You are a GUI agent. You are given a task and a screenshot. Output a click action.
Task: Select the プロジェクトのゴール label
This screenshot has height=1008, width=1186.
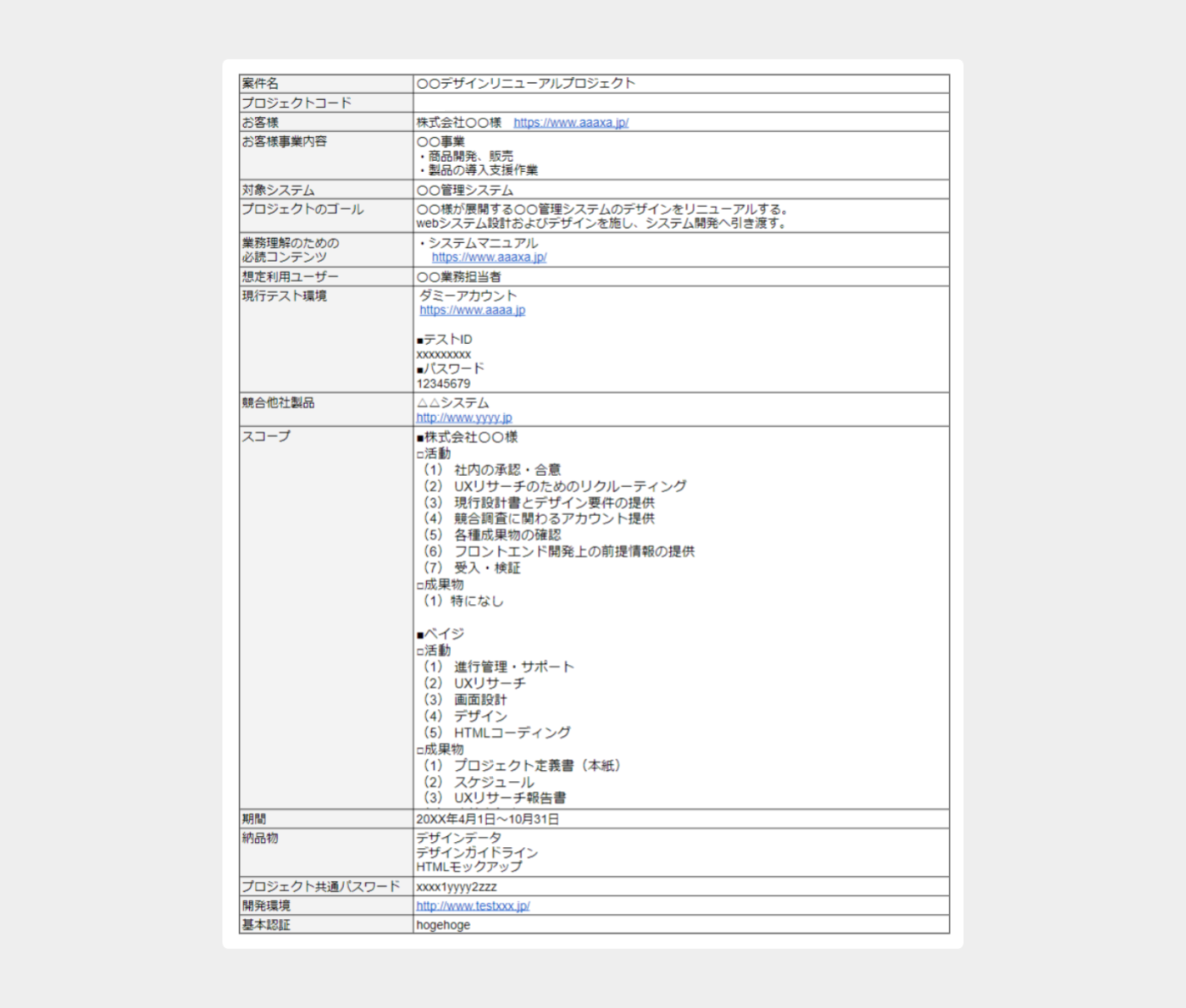click(x=302, y=209)
